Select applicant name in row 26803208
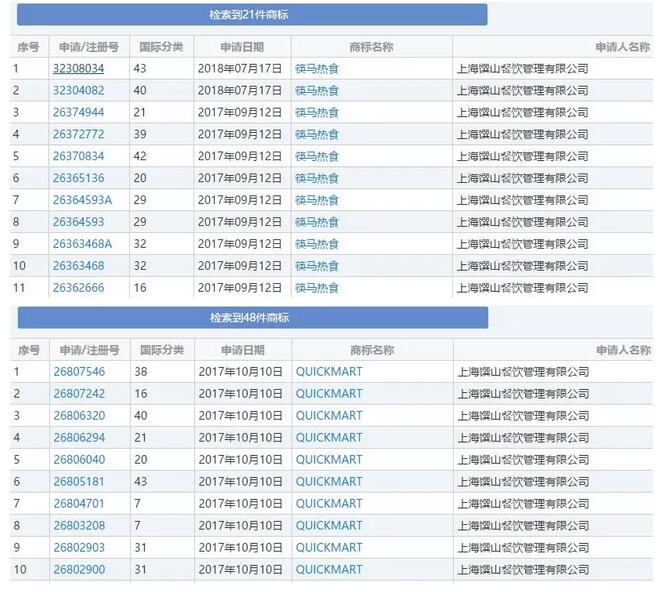The width and height of the screenshot is (669, 592). tap(524, 525)
